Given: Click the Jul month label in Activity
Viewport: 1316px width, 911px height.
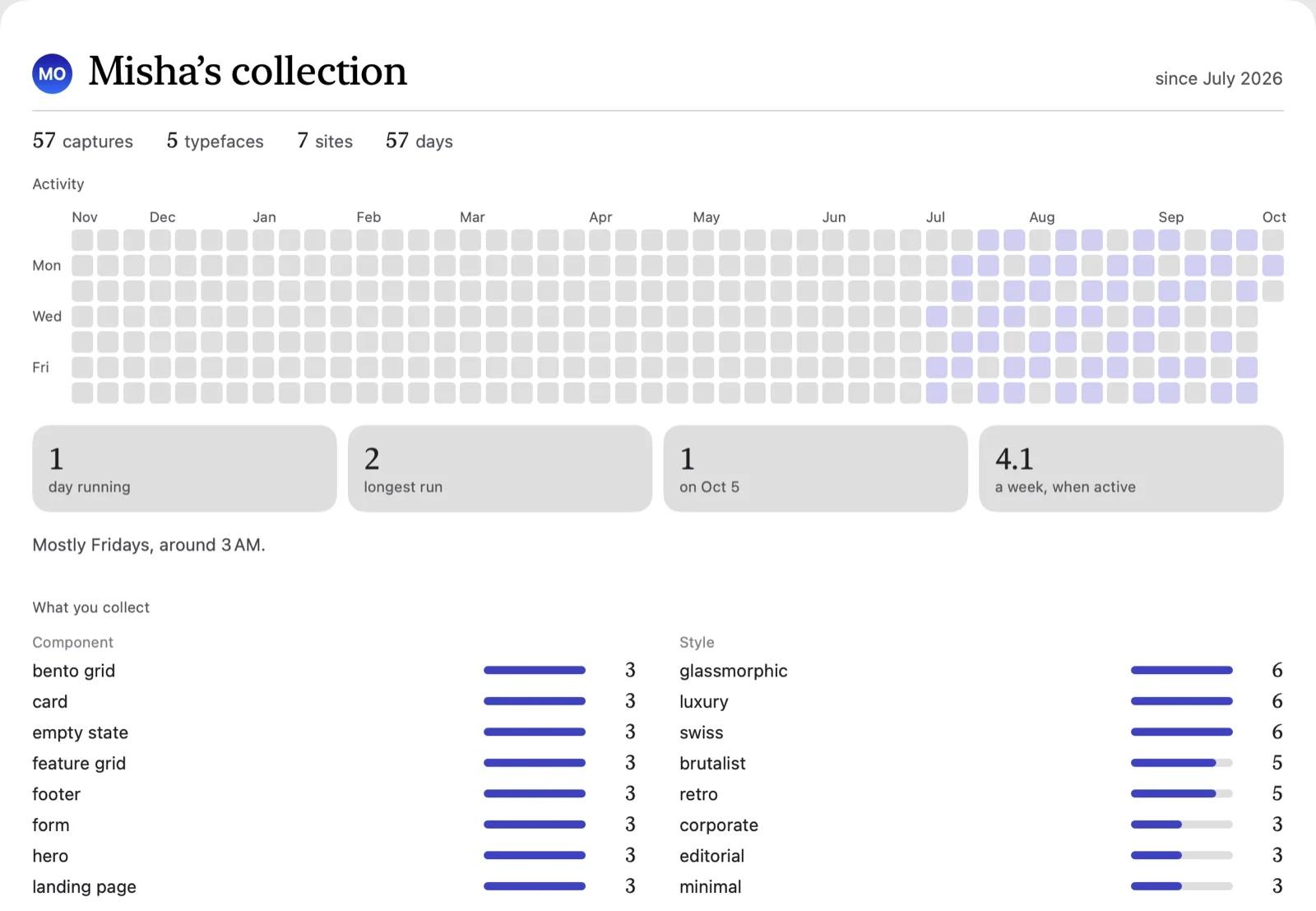Looking at the screenshot, I should pyautogui.click(x=936, y=217).
